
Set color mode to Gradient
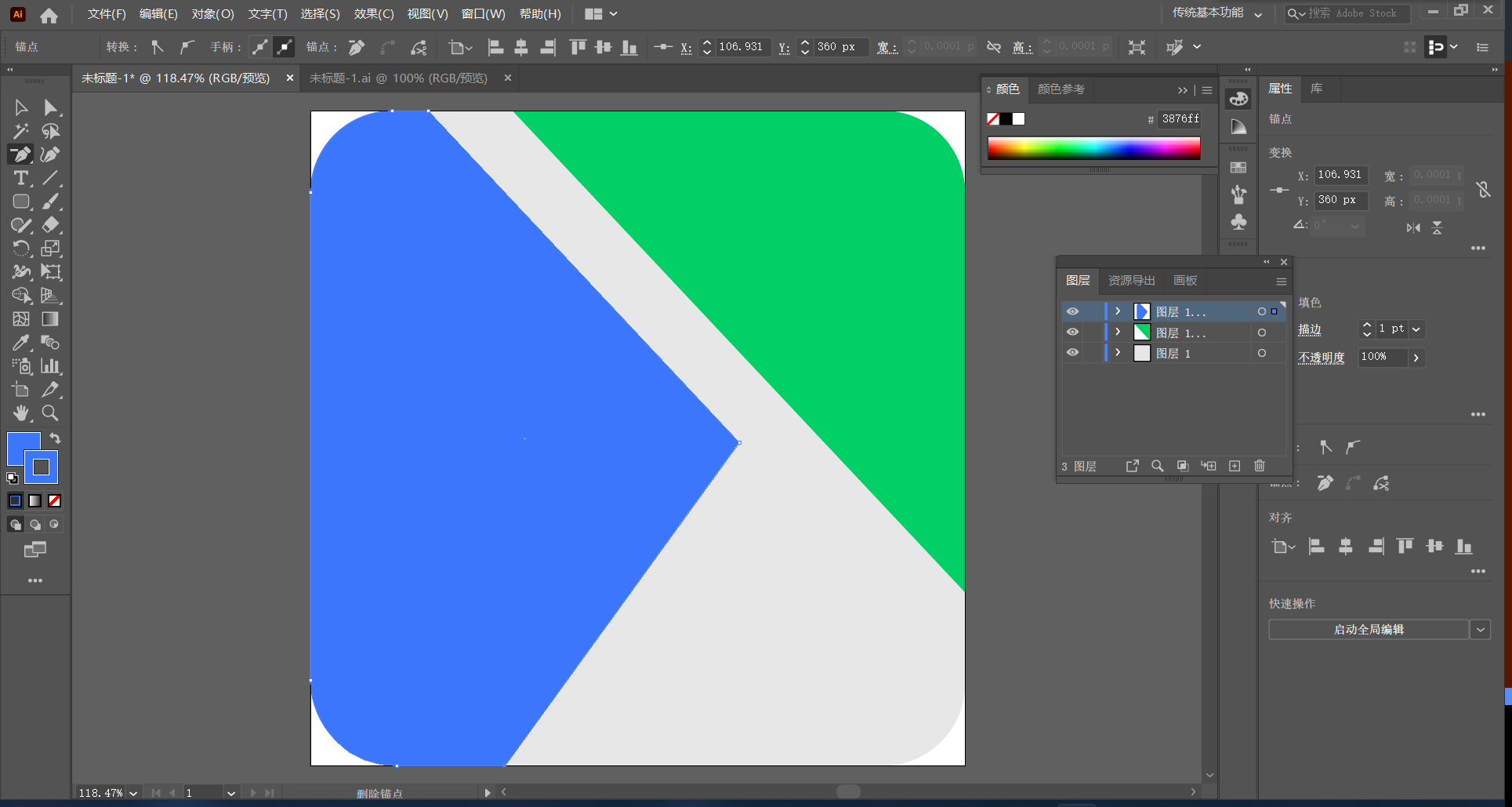[34, 500]
